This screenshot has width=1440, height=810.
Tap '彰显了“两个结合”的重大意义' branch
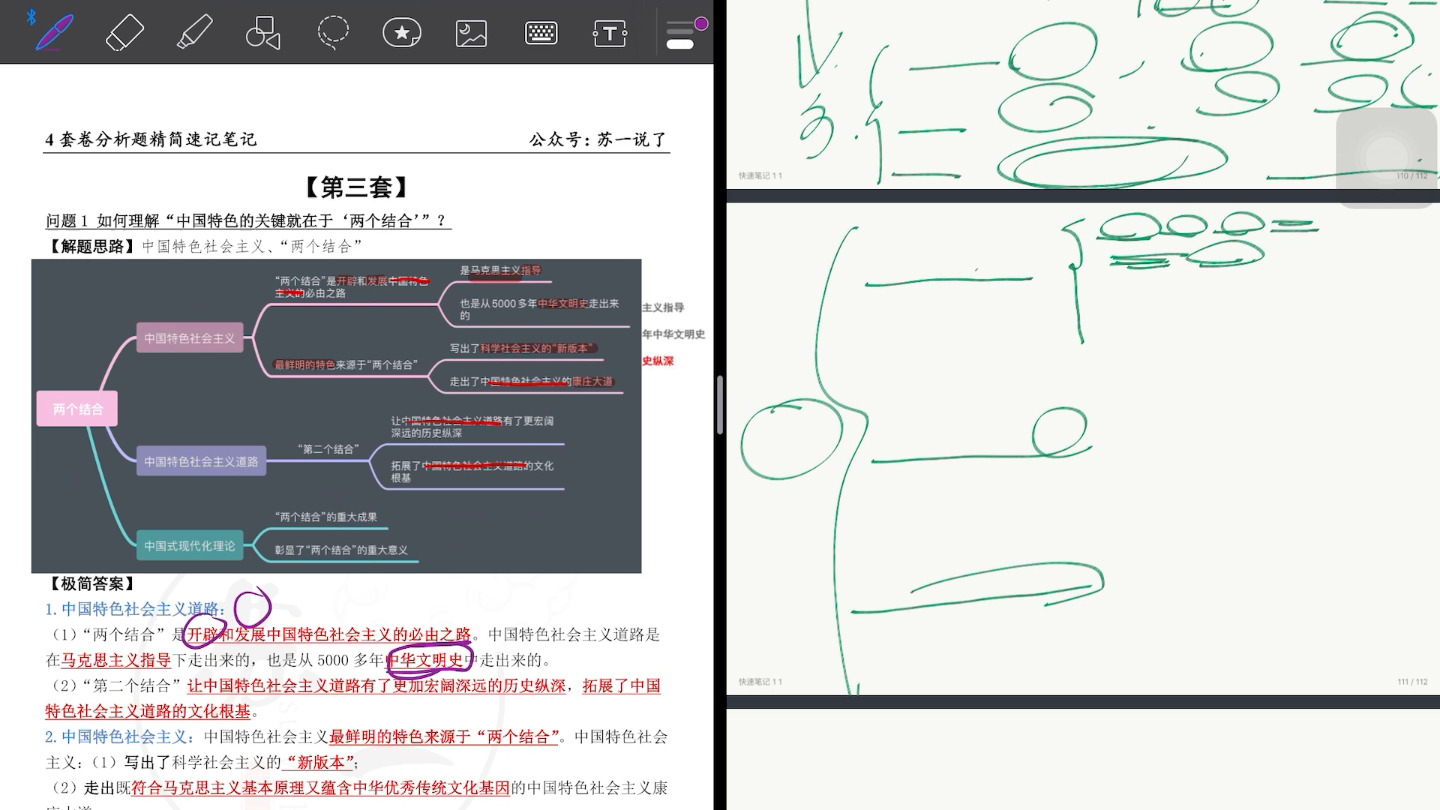point(341,550)
